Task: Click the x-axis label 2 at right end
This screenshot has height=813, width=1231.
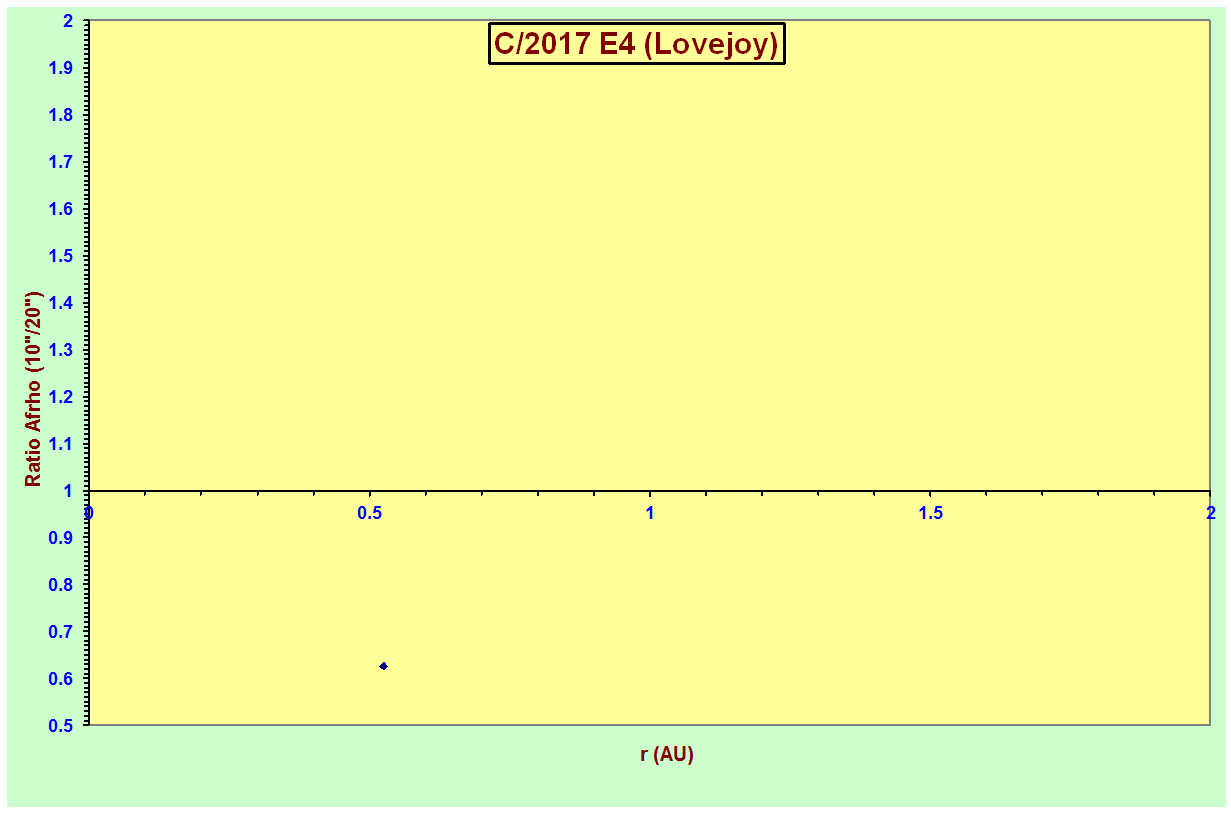Action: coord(1210,513)
